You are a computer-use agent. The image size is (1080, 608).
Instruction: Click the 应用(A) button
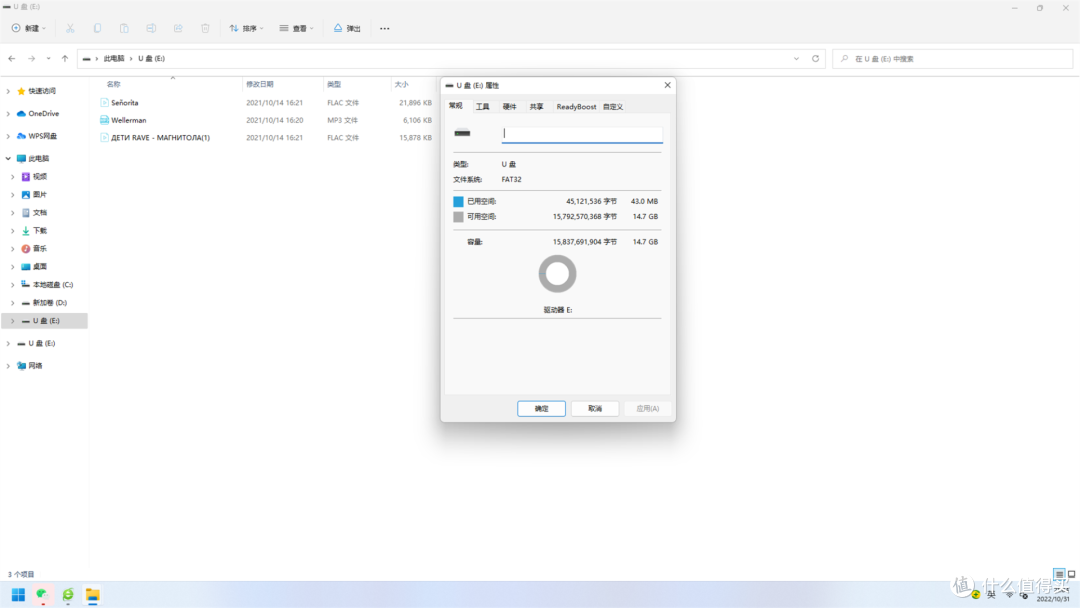(x=647, y=408)
